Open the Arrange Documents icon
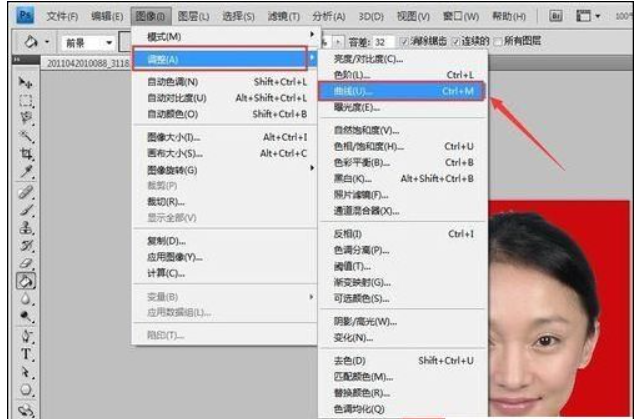 tap(583, 16)
